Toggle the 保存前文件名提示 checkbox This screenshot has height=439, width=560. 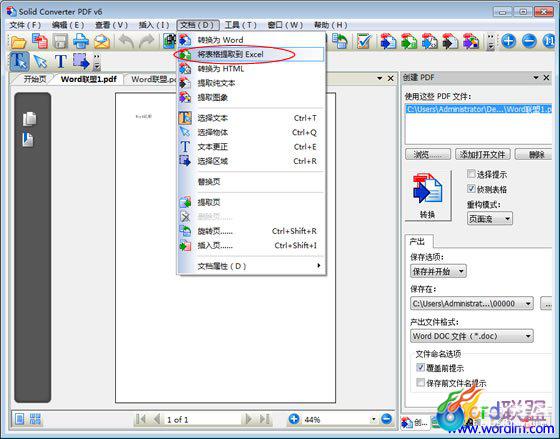pyautogui.click(x=421, y=383)
